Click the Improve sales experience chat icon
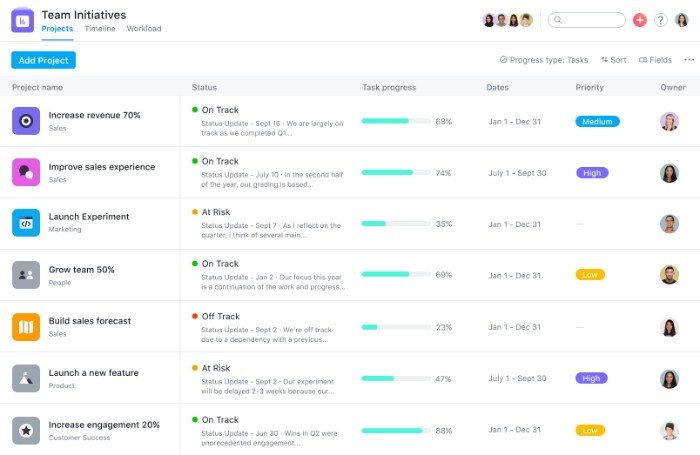Image resolution: width=700 pixels, height=455 pixels. tap(26, 172)
